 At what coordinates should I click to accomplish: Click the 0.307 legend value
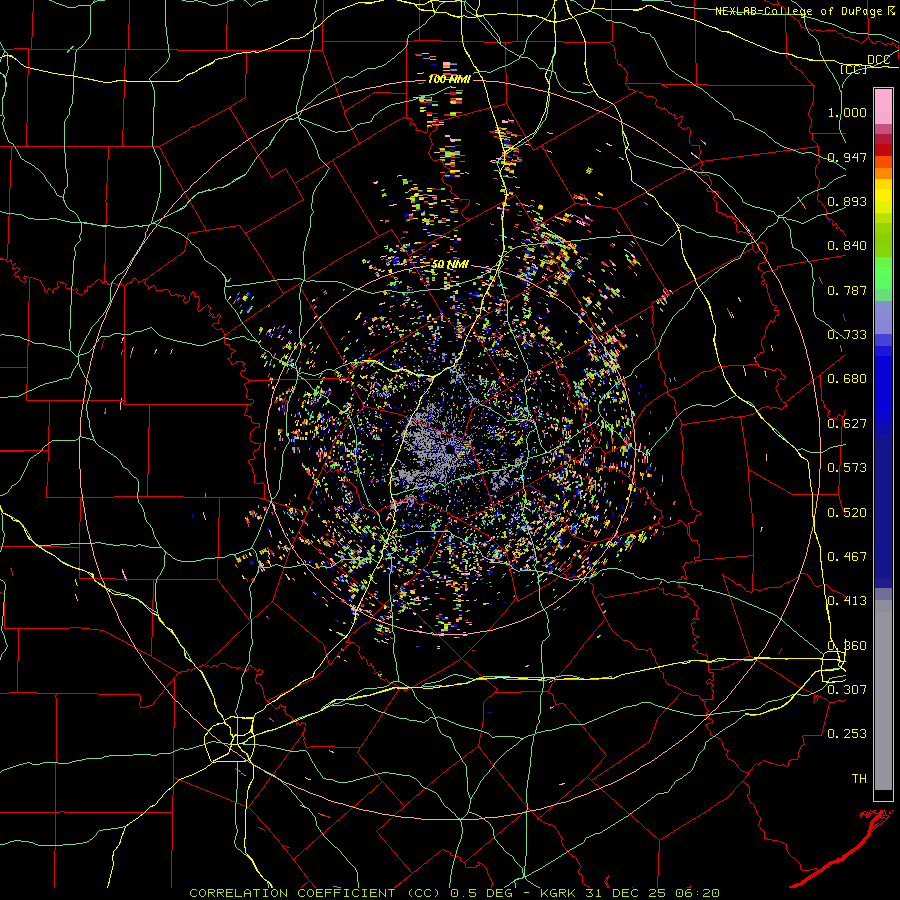847,689
